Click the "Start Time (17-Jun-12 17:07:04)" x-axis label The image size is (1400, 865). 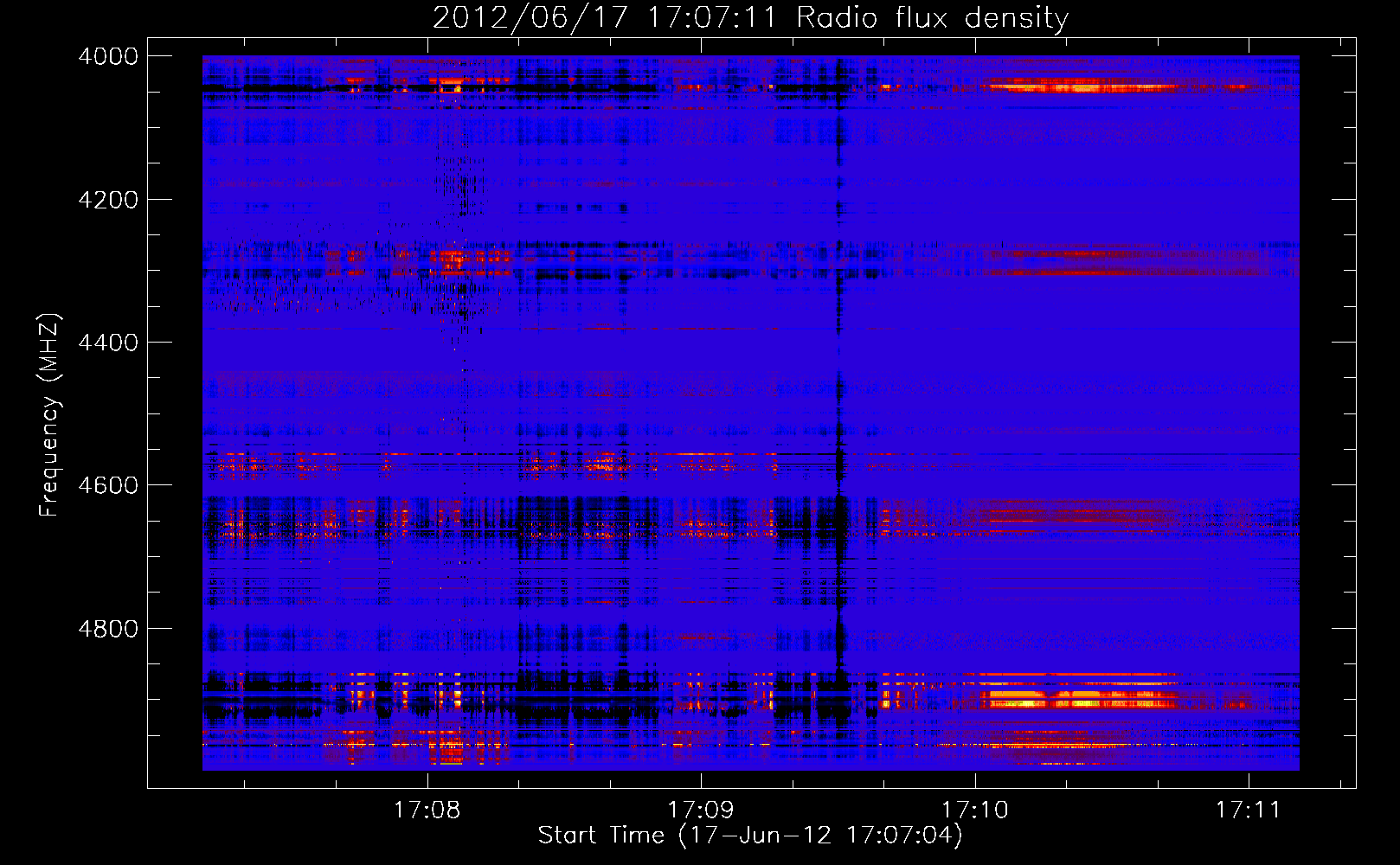tap(750, 836)
